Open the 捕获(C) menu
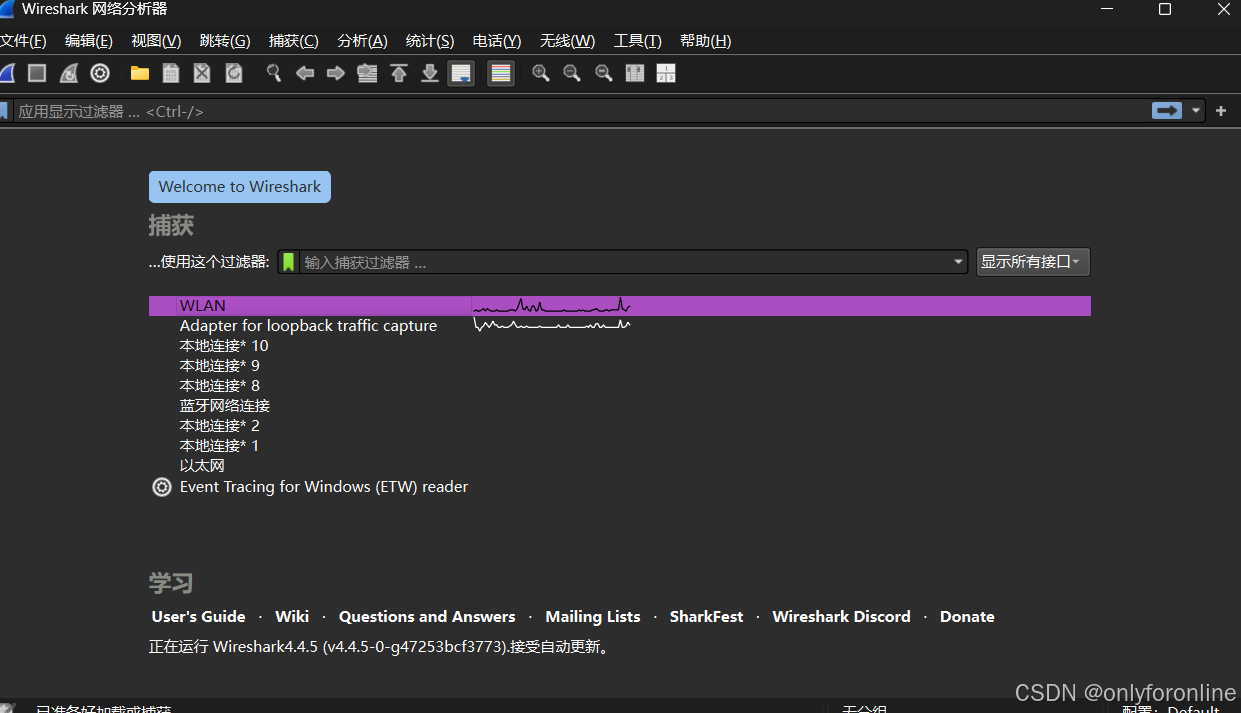Screen dimensions: 1241x713 point(294,41)
